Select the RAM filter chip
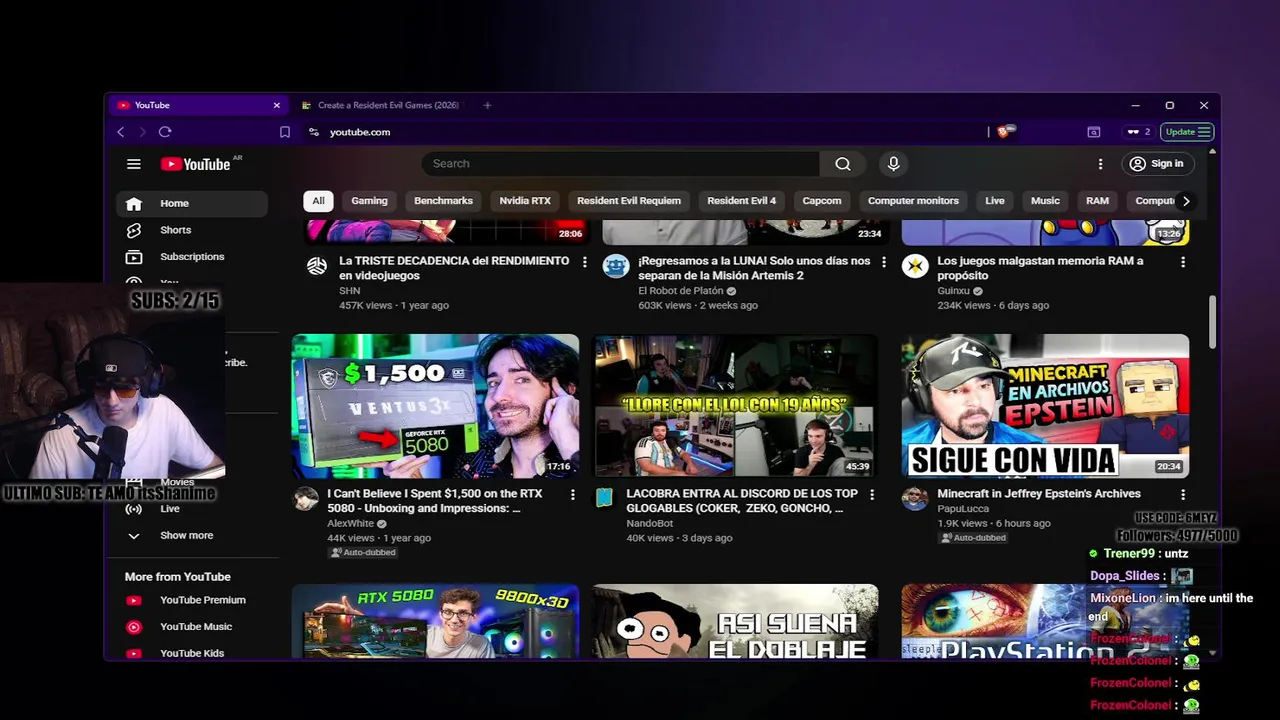 (x=1097, y=201)
